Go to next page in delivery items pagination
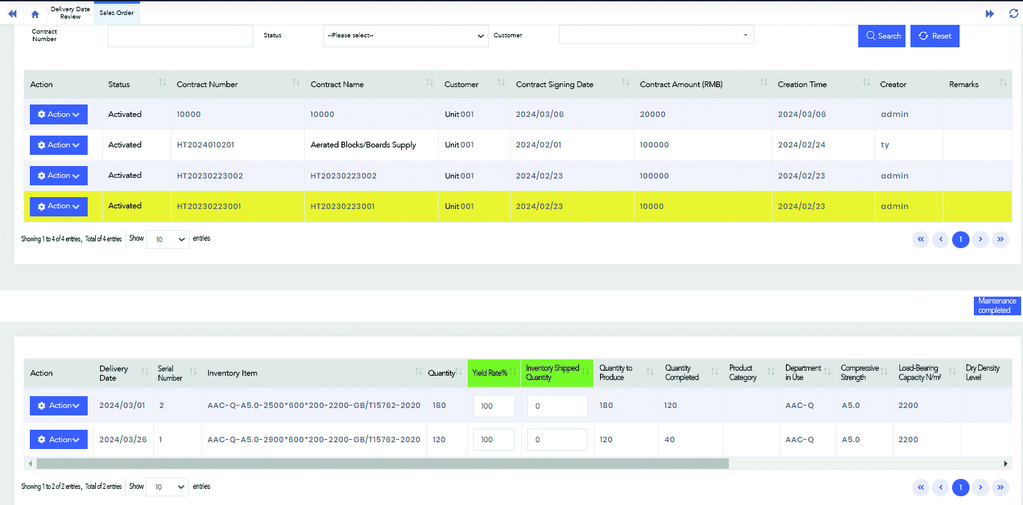The width and height of the screenshot is (1023, 505). click(x=980, y=487)
